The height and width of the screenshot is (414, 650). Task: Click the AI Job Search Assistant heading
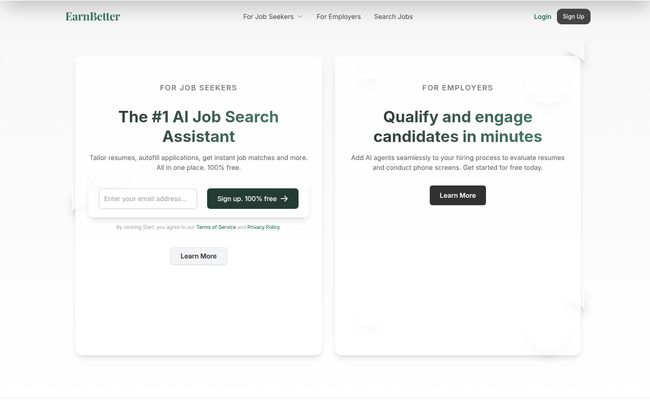[199, 126]
